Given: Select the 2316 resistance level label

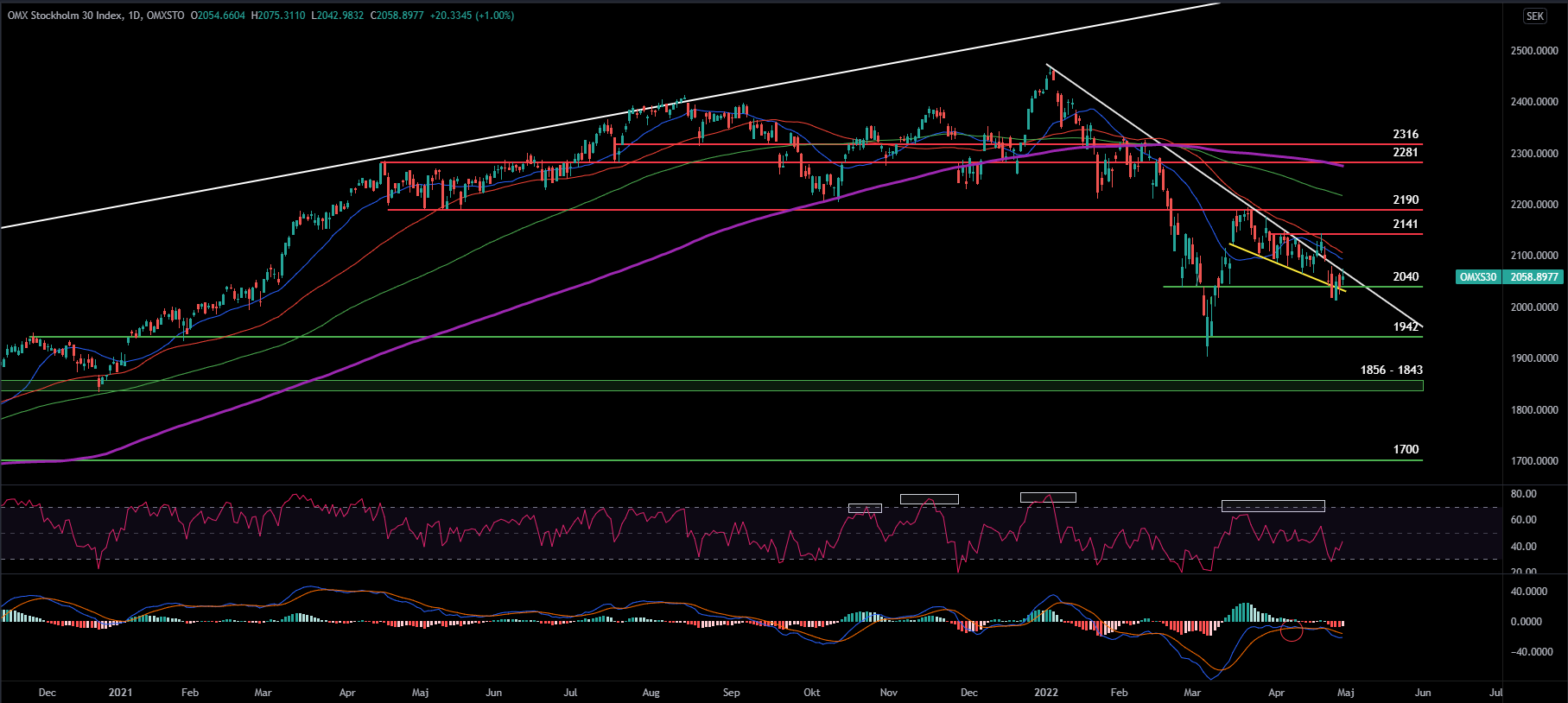Looking at the screenshot, I should (x=1406, y=134).
